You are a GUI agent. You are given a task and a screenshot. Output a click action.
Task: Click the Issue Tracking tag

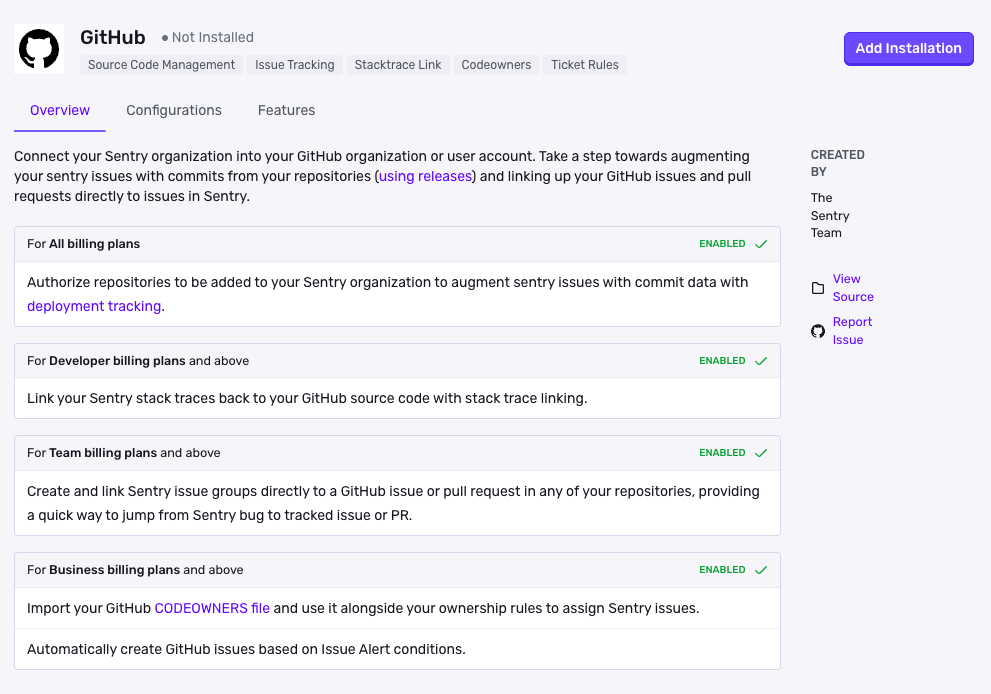295,65
